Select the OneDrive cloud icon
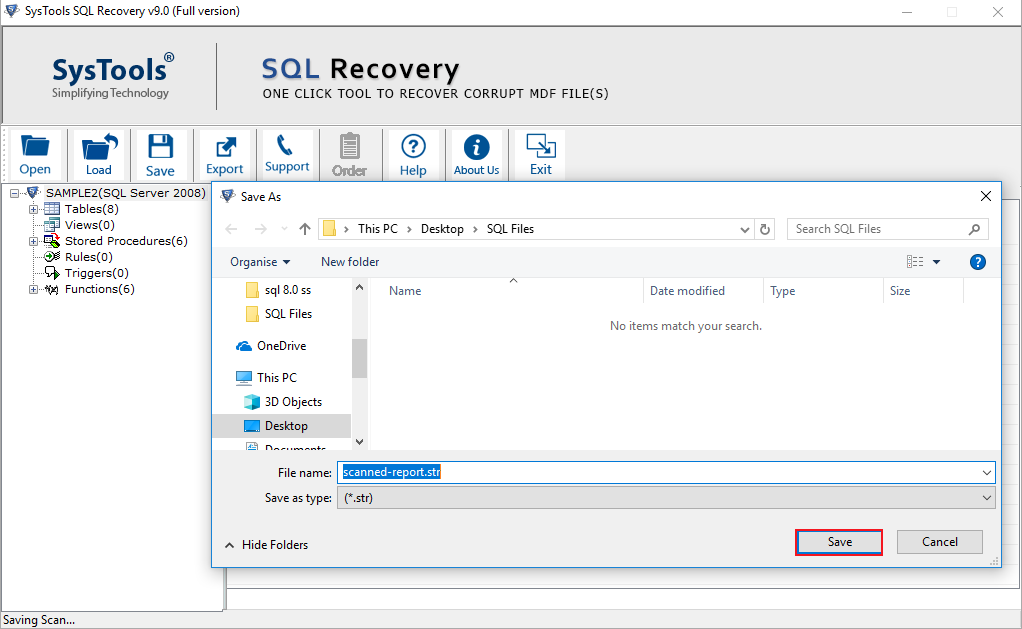 tap(244, 346)
